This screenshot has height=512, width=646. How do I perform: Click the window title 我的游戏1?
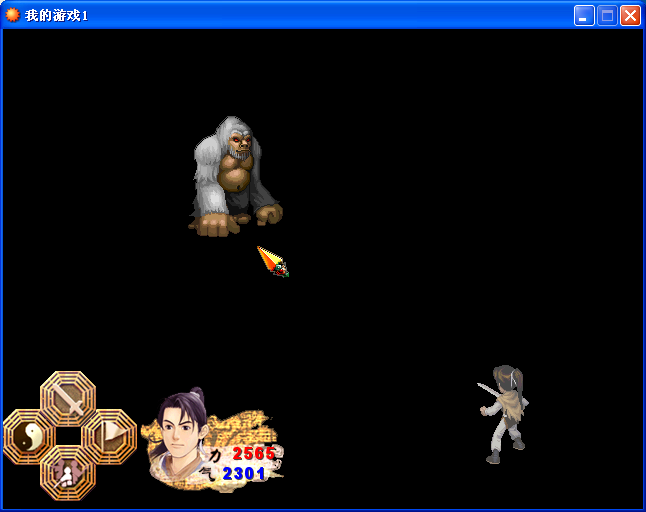(56, 16)
